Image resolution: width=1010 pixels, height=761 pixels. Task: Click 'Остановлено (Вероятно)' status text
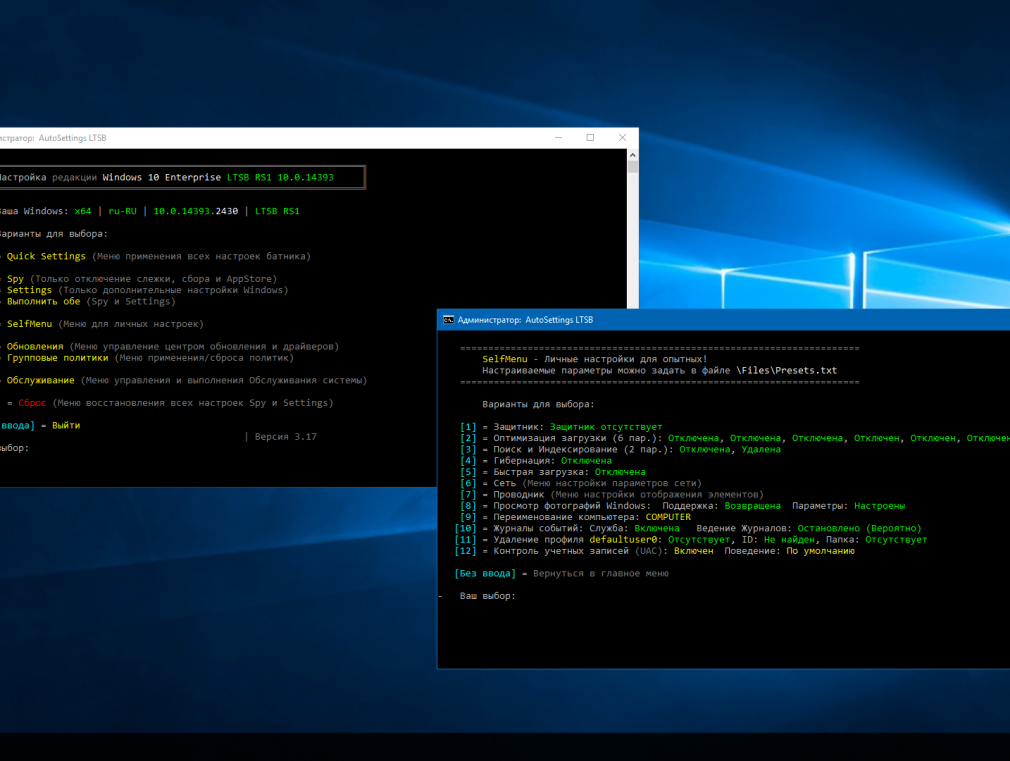click(859, 528)
